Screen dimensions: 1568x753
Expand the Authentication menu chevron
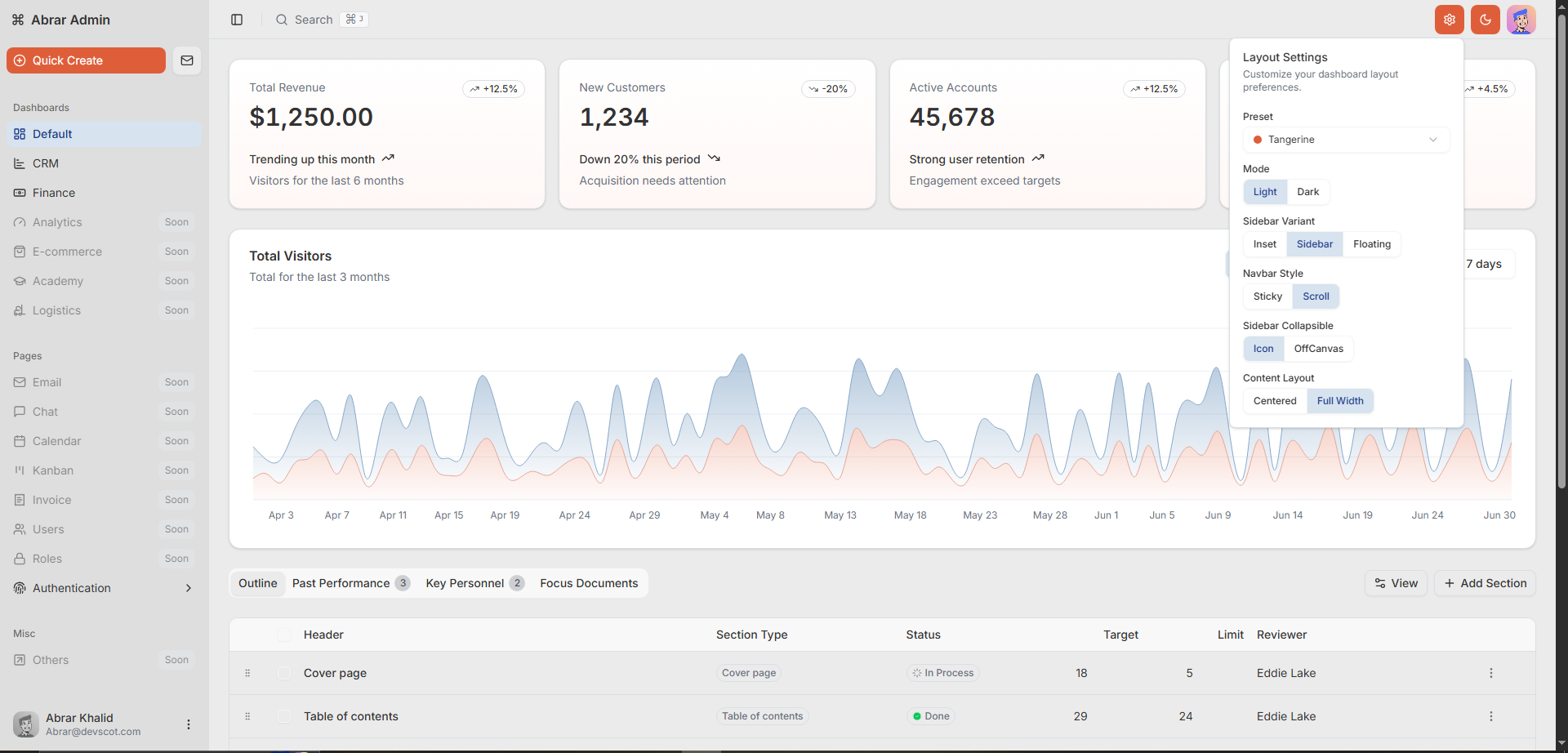pyautogui.click(x=189, y=588)
